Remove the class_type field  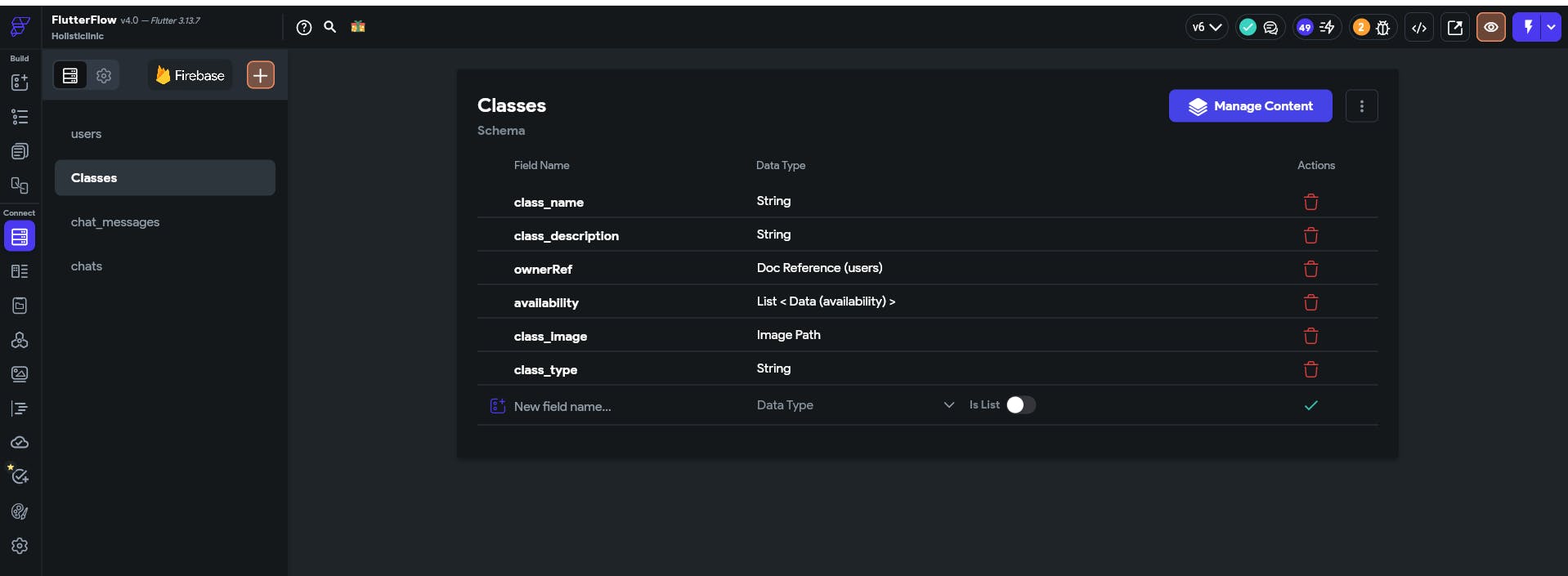(1310, 369)
